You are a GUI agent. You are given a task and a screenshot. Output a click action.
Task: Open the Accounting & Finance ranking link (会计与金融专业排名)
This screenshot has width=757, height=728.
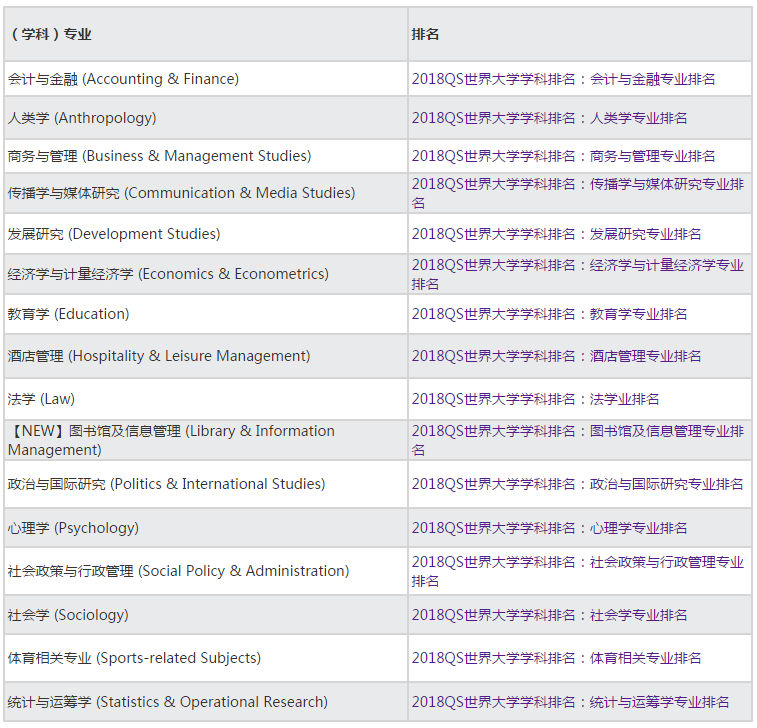[x=563, y=79]
